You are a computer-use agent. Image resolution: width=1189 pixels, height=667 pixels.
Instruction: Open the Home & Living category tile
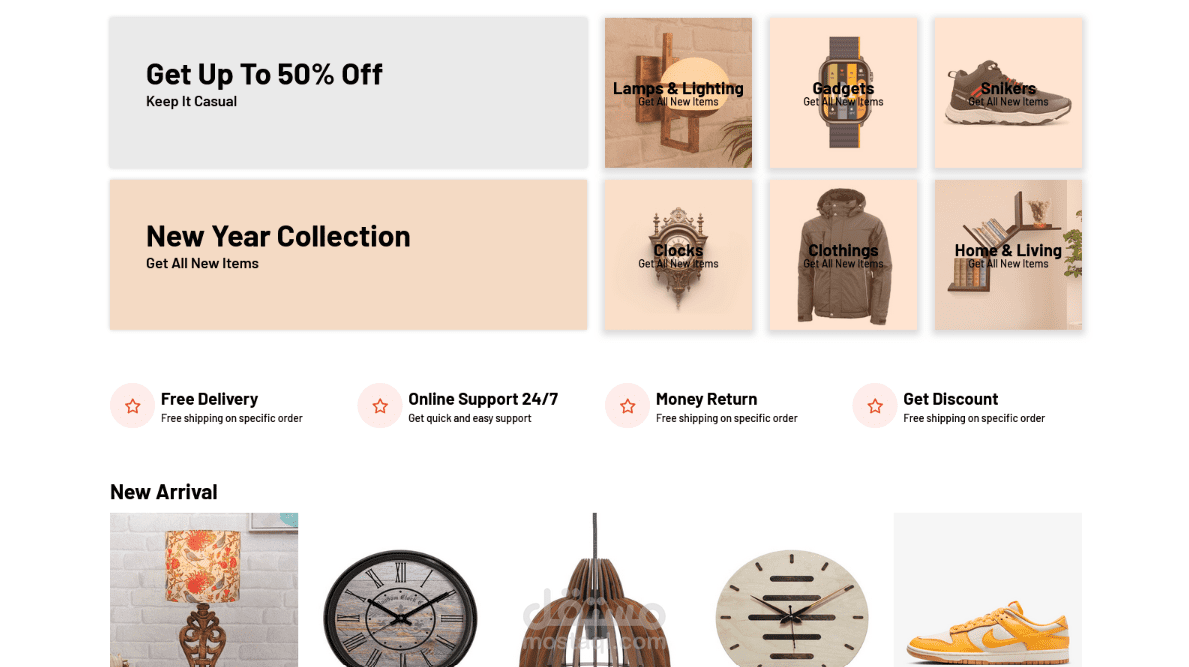1009,255
